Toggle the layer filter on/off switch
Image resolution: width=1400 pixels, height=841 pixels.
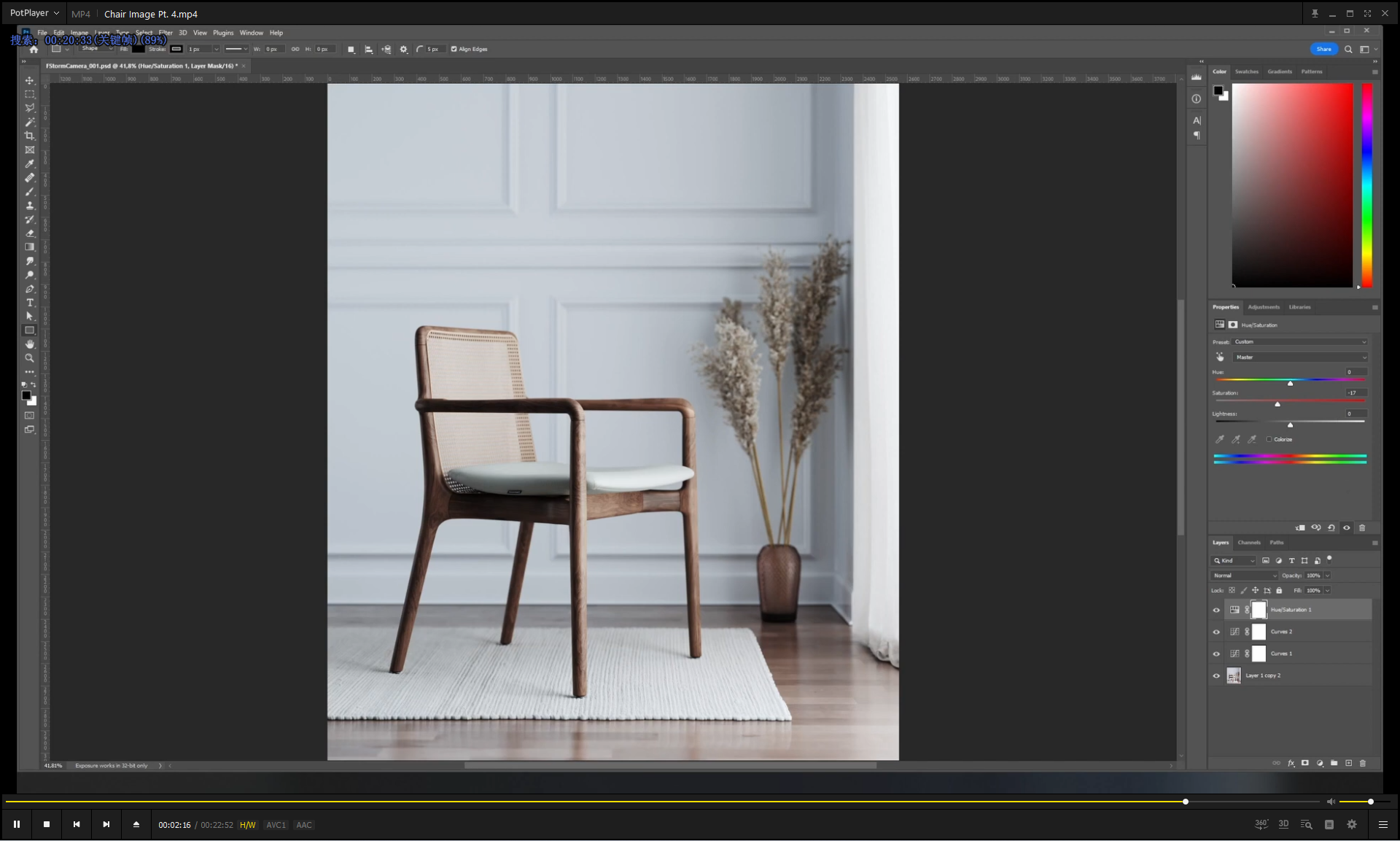coord(1329,559)
